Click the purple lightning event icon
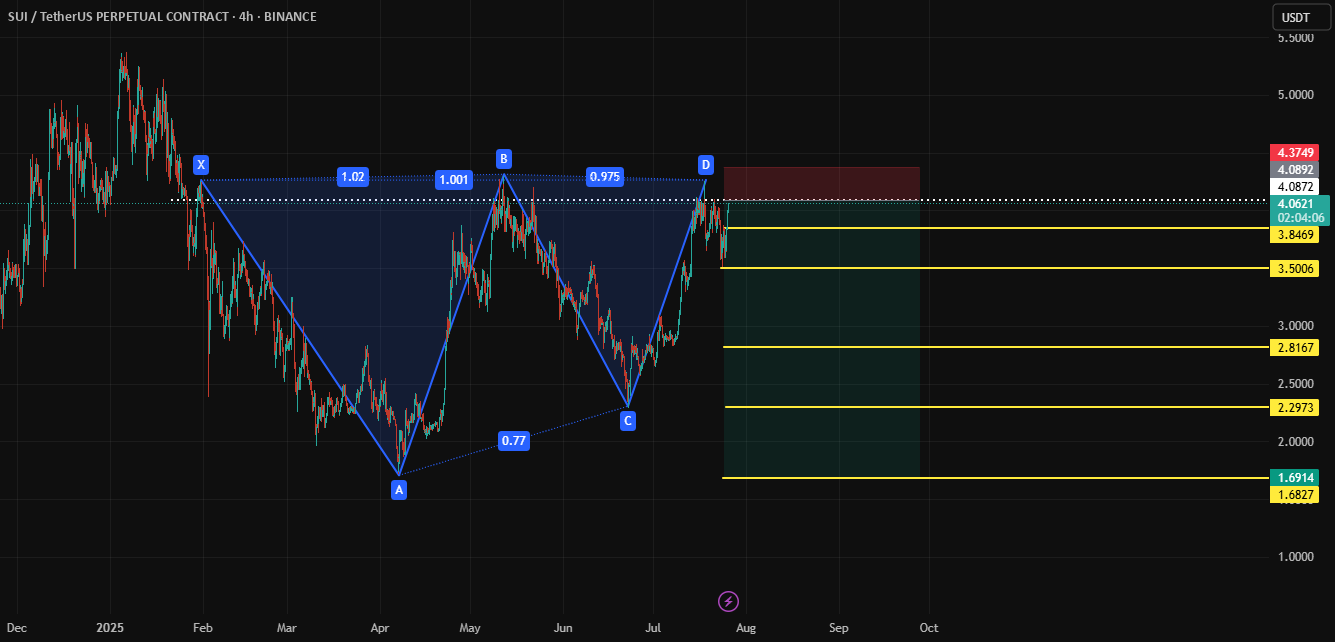The height and width of the screenshot is (642, 1335). point(729,601)
